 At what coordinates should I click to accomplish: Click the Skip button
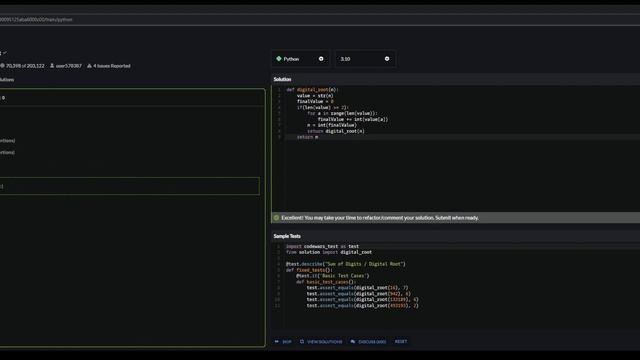tap(283, 342)
